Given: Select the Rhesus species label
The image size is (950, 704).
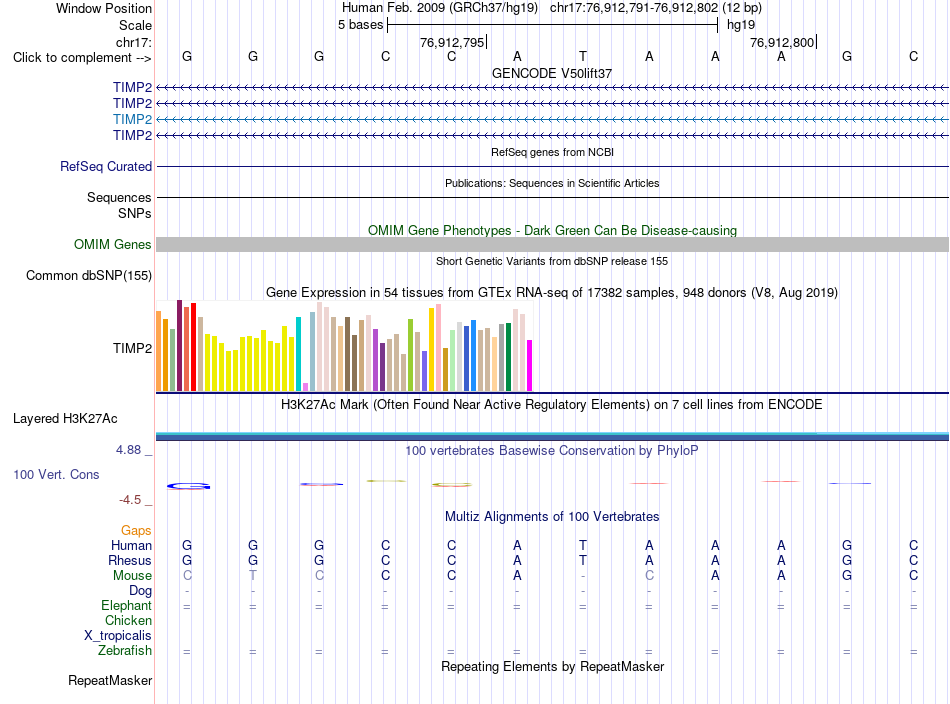Looking at the screenshot, I should 130,560.
